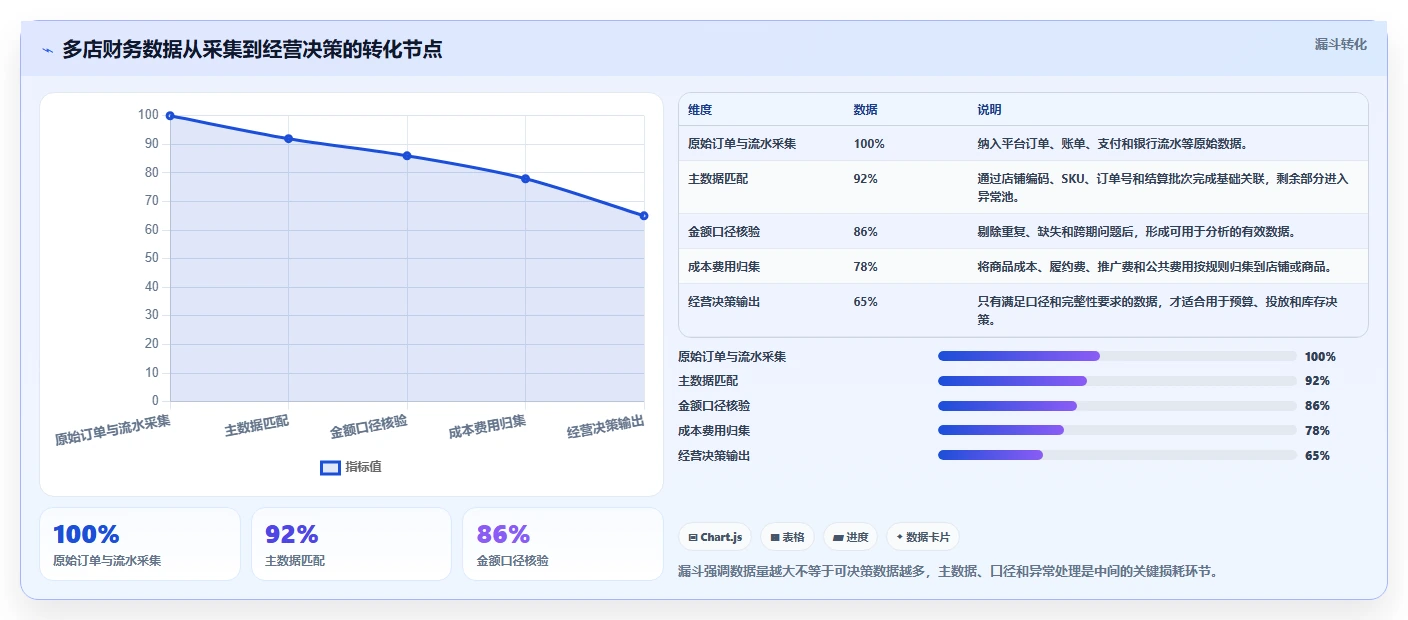Click the 100% value in the table
The image size is (1408, 620).
pyautogui.click(x=869, y=144)
